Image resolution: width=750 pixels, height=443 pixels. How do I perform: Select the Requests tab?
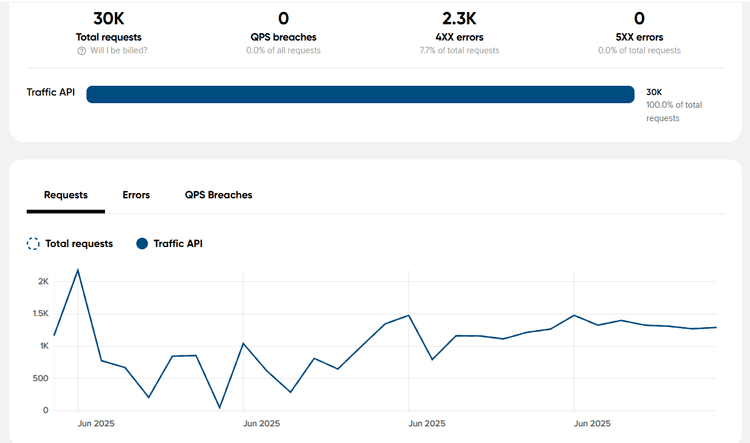pyautogui.click(x=66, y=195)
